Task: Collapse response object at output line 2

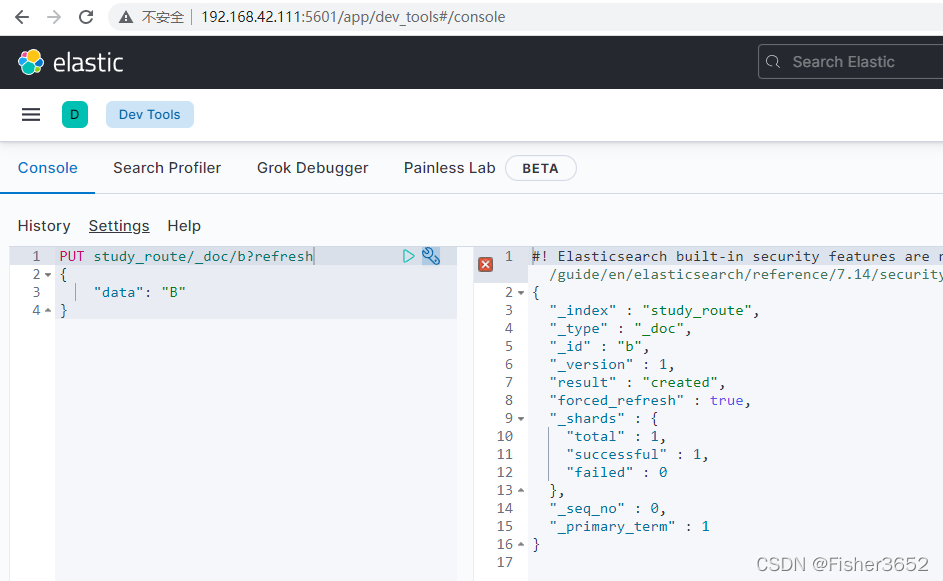Action: click(x=521, y=293)
